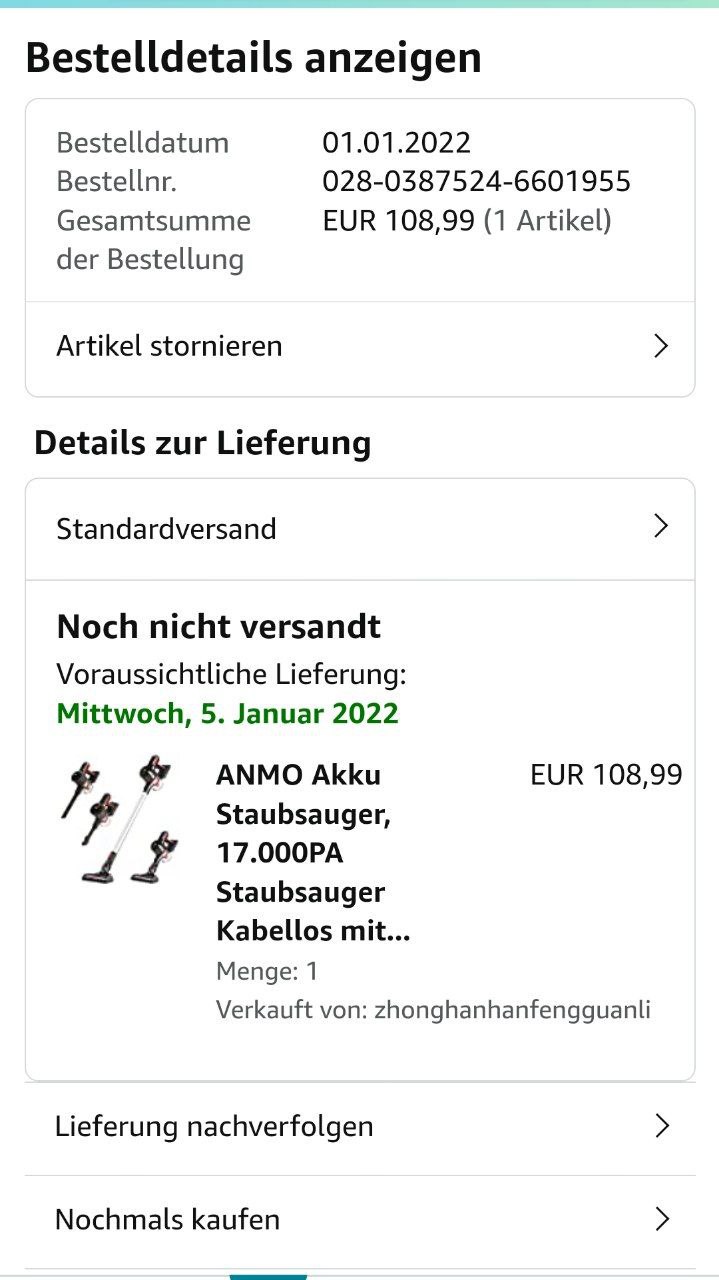Tap arrow beside Lieferung nachverfolgen
719x1280 pixels.
660,1126
